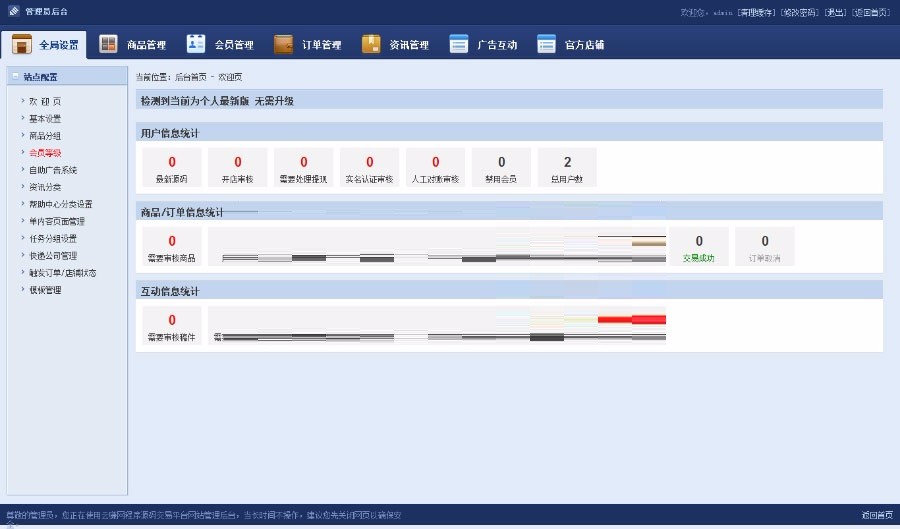Image resolution: width=900 pixels, height=529 pixels.
Task: Click the 会员管理 ID card icon
Action: [196, 44]
